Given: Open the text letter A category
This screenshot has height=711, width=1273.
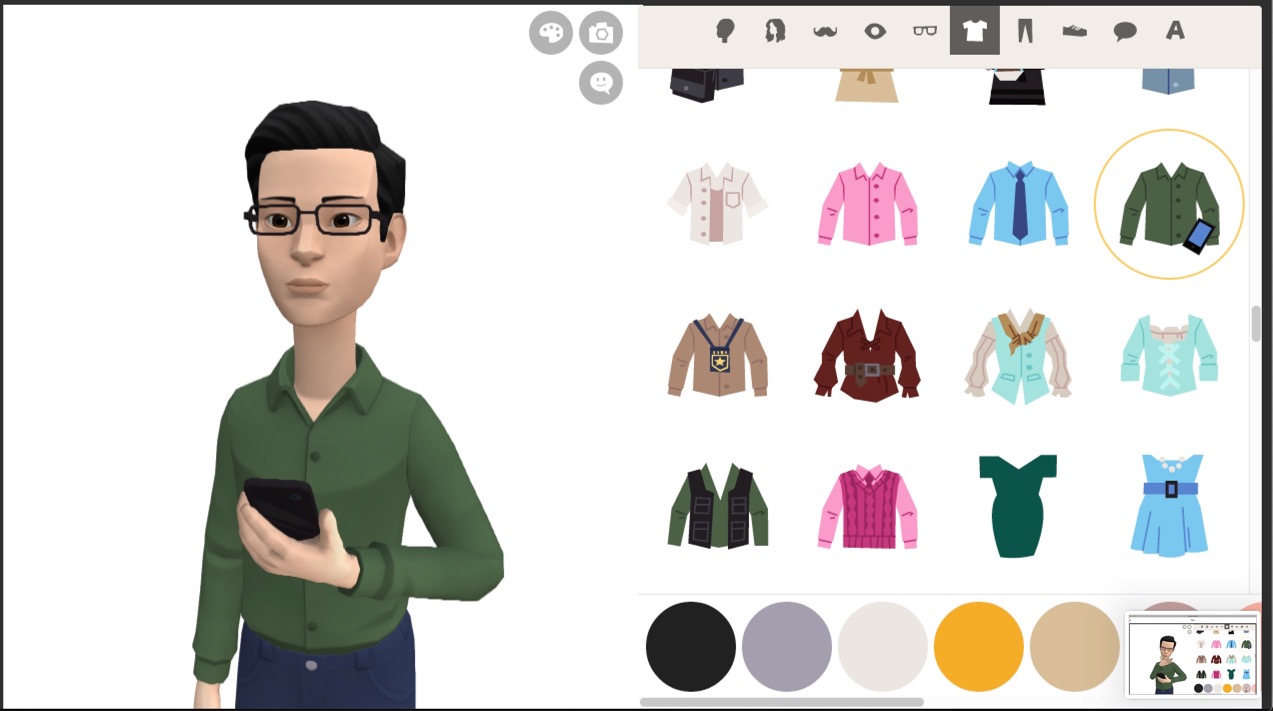Looking at the screenshot, I should [1175, 31].
